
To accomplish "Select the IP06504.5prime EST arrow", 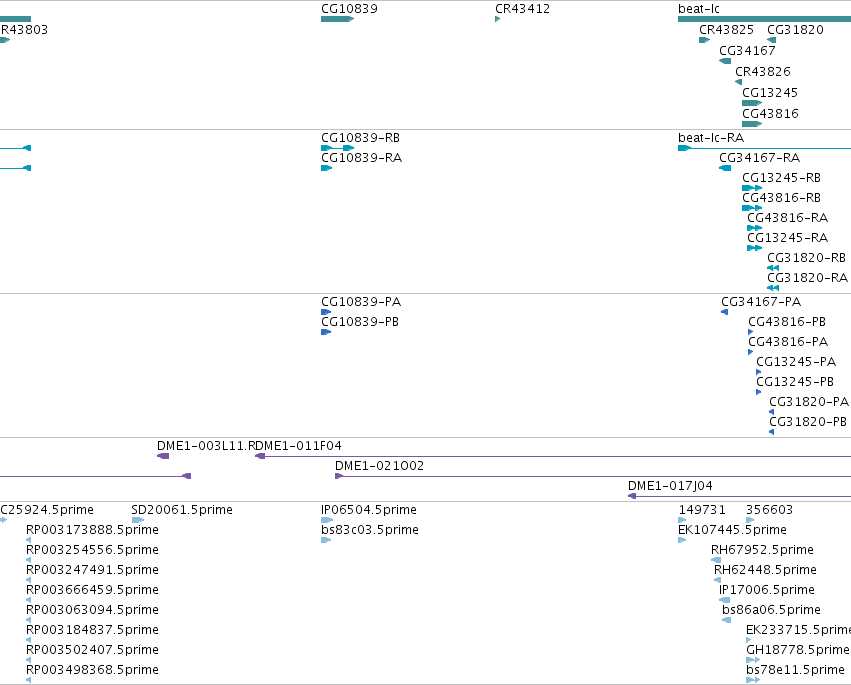I will [x=327, y=520].
